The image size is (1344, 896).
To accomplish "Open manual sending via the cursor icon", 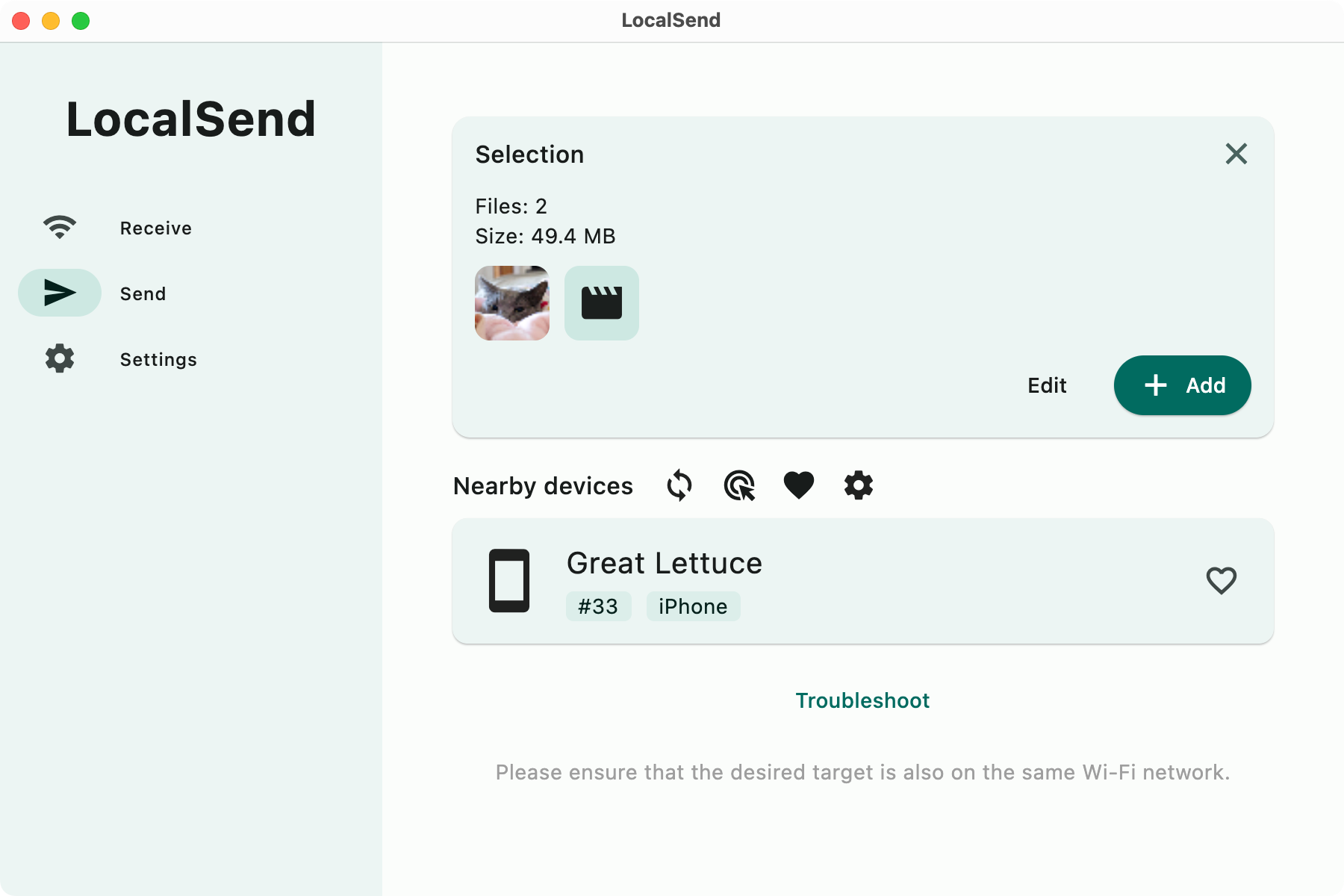I will tap(739, 485).
